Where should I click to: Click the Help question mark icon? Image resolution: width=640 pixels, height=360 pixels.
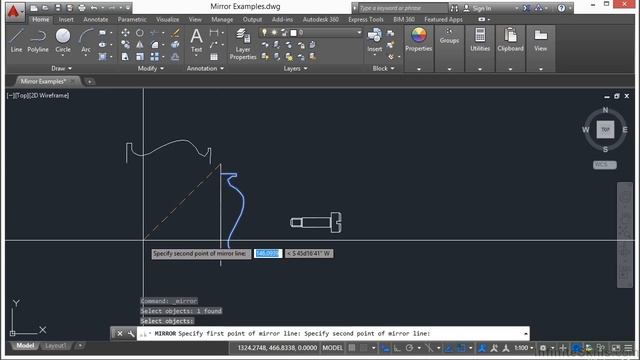point(561,8)
